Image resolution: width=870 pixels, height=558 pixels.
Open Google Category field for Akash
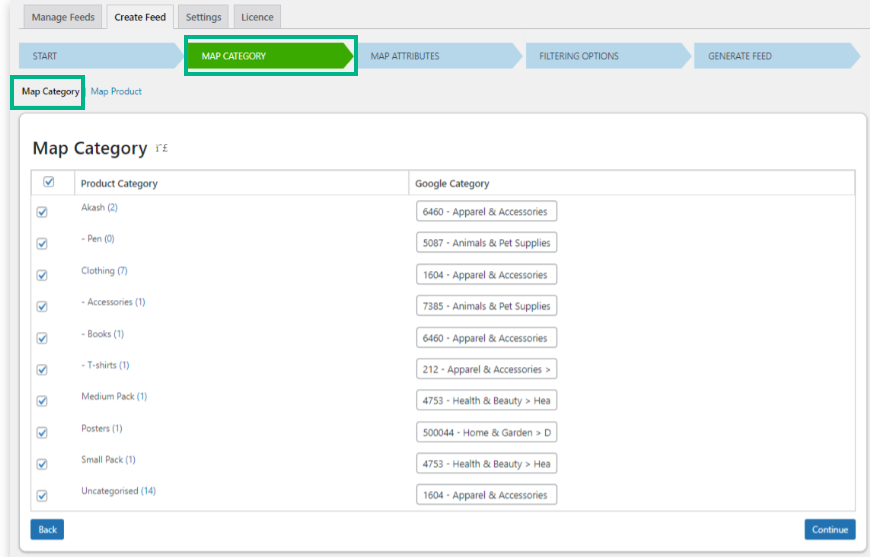(x=487, y=211)
